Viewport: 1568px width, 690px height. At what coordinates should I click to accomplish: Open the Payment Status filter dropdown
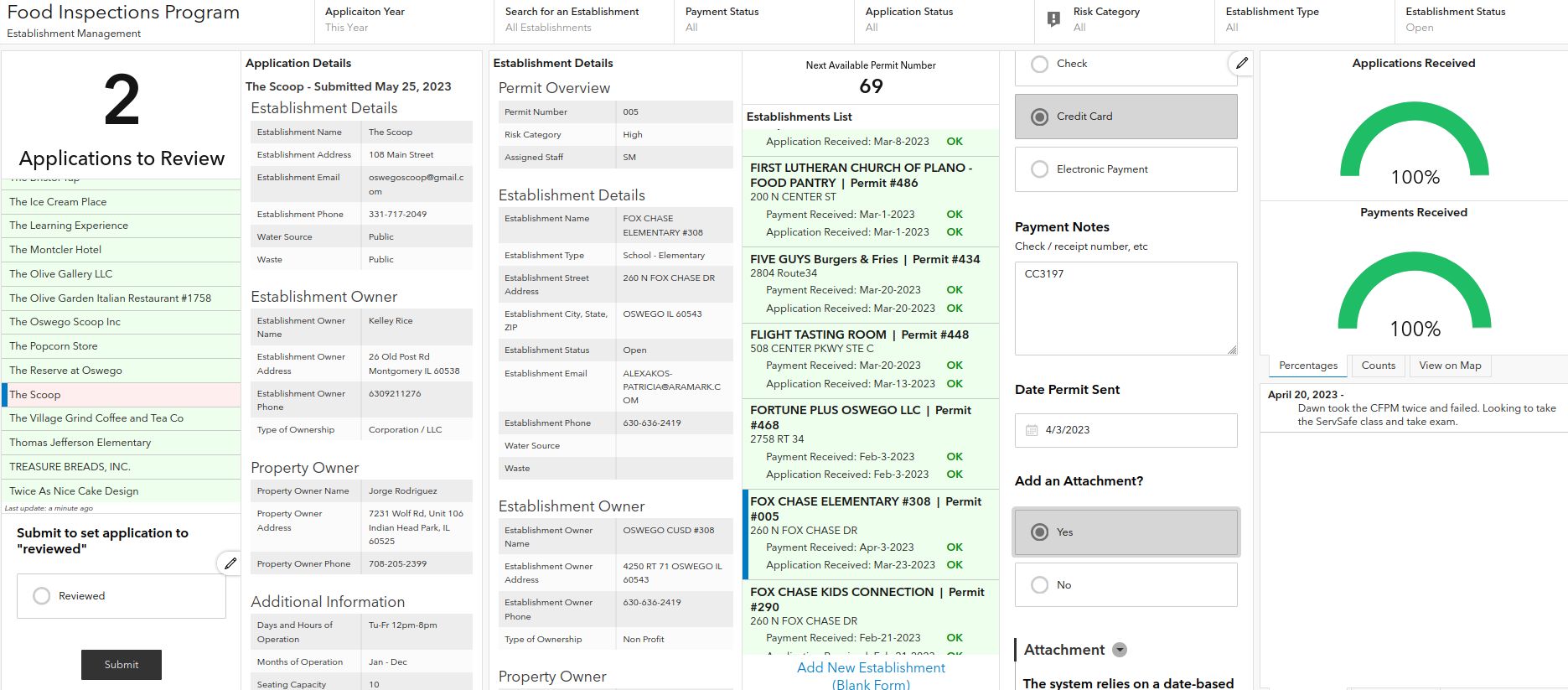coord(763,20)
